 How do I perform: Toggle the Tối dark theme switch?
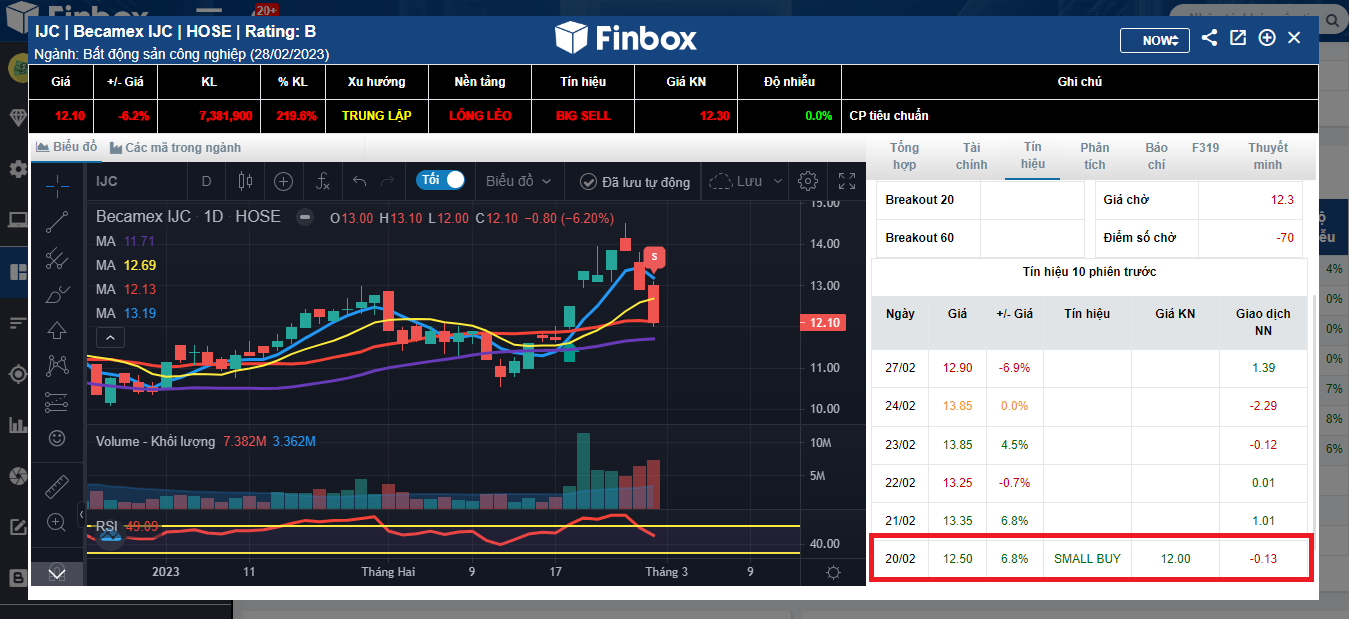[x=441, y=180]
